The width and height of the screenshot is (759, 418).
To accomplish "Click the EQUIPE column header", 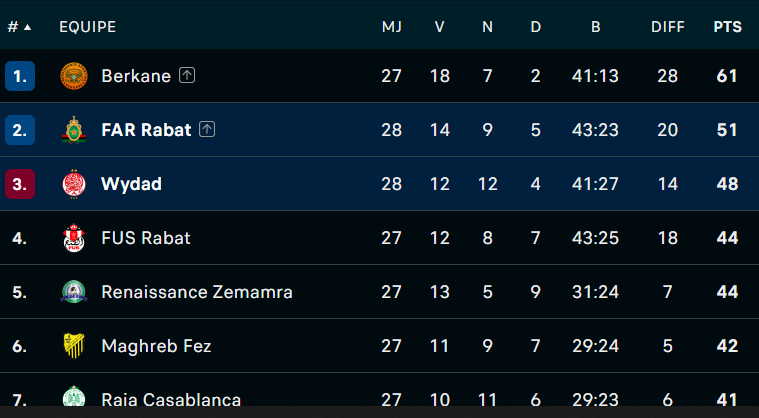I will click(88, 27).
